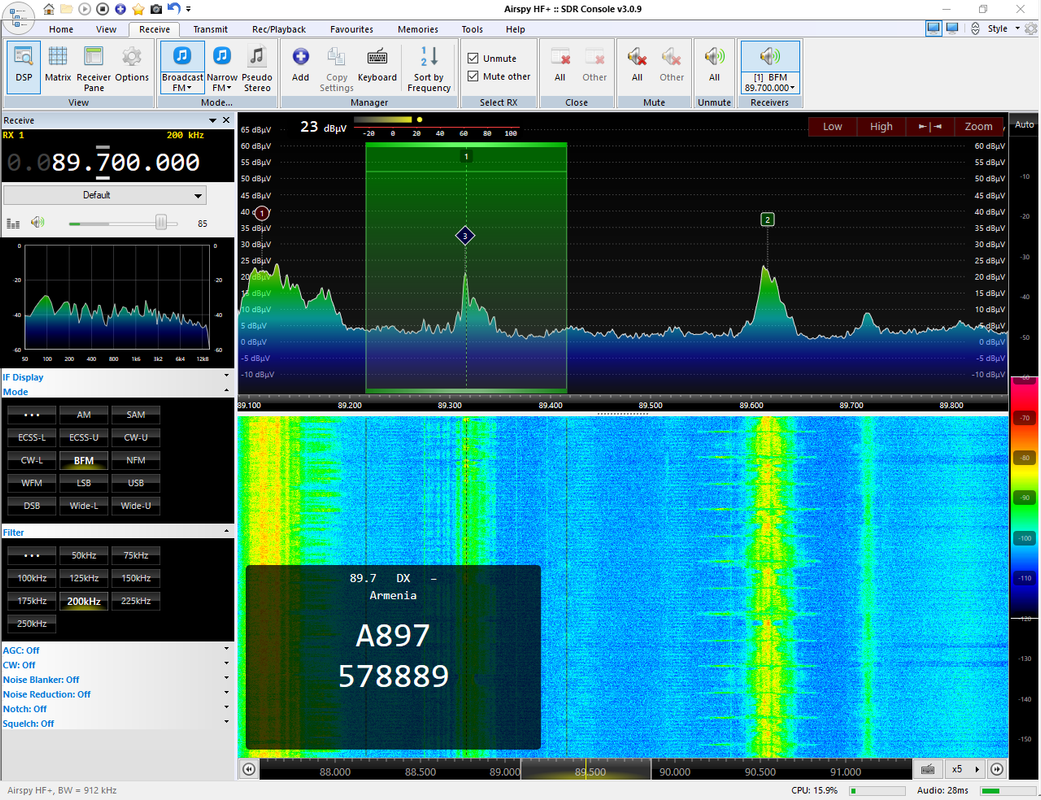This screenshot has height=800, width=1041.
Task: Switch to the Transmit ribbon tab
Action: click(x=210, y=29)
